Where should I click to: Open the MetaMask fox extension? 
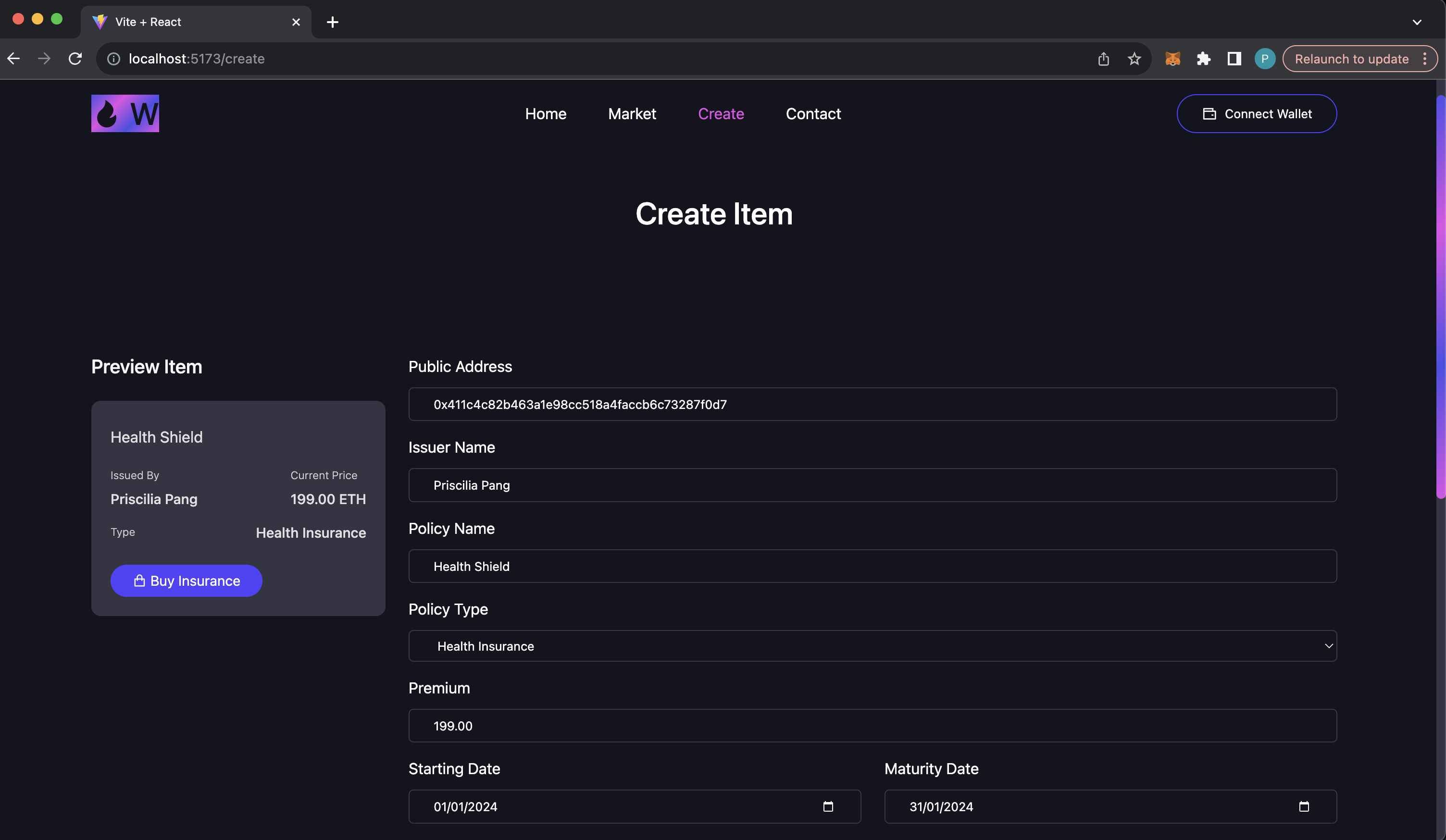tap(1172, 59)
